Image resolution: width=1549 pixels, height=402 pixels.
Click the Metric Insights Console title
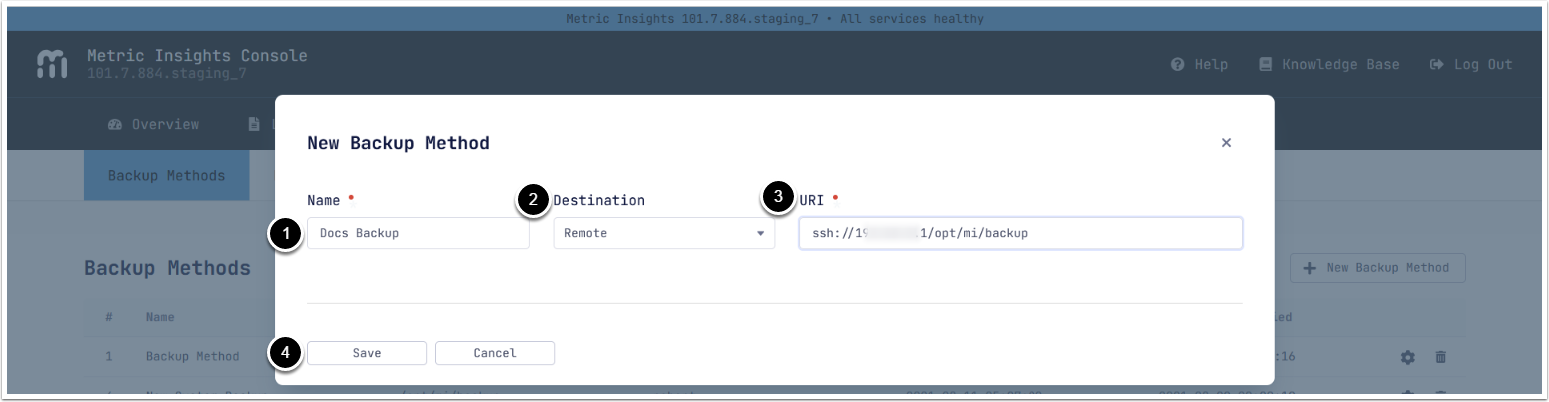point(197,56)
